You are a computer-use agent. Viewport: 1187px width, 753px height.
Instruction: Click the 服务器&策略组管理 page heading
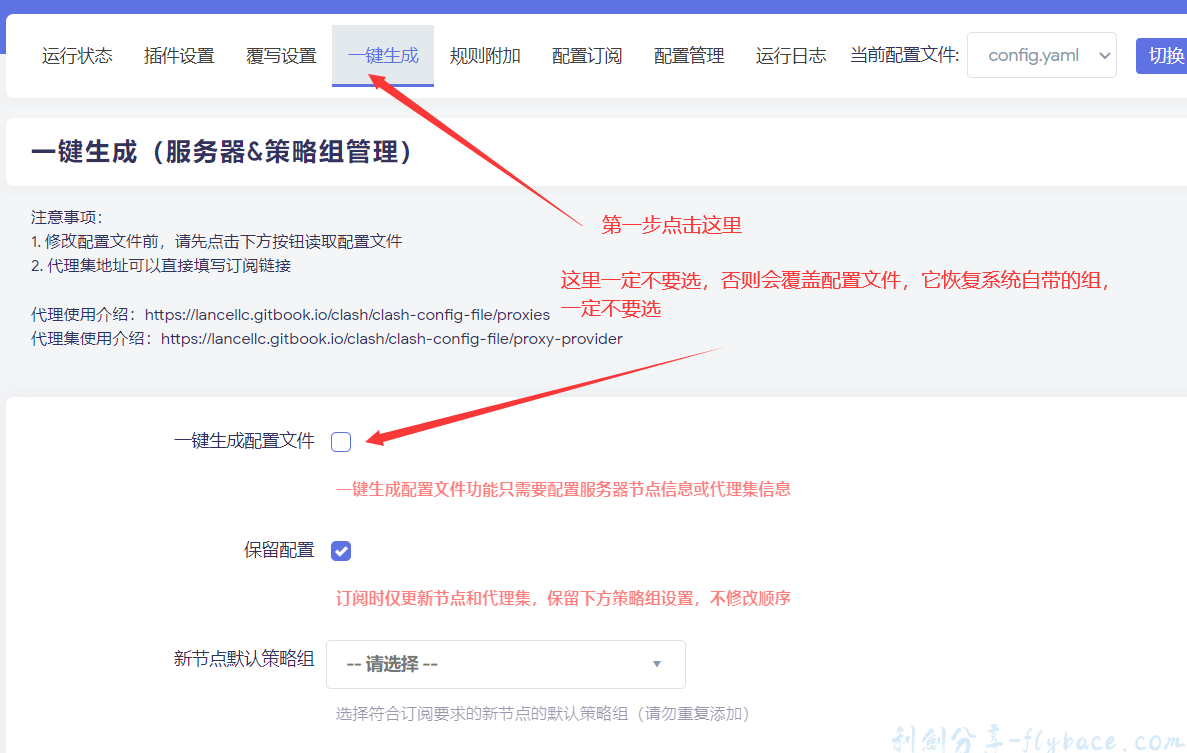click(x=221, y=152)
